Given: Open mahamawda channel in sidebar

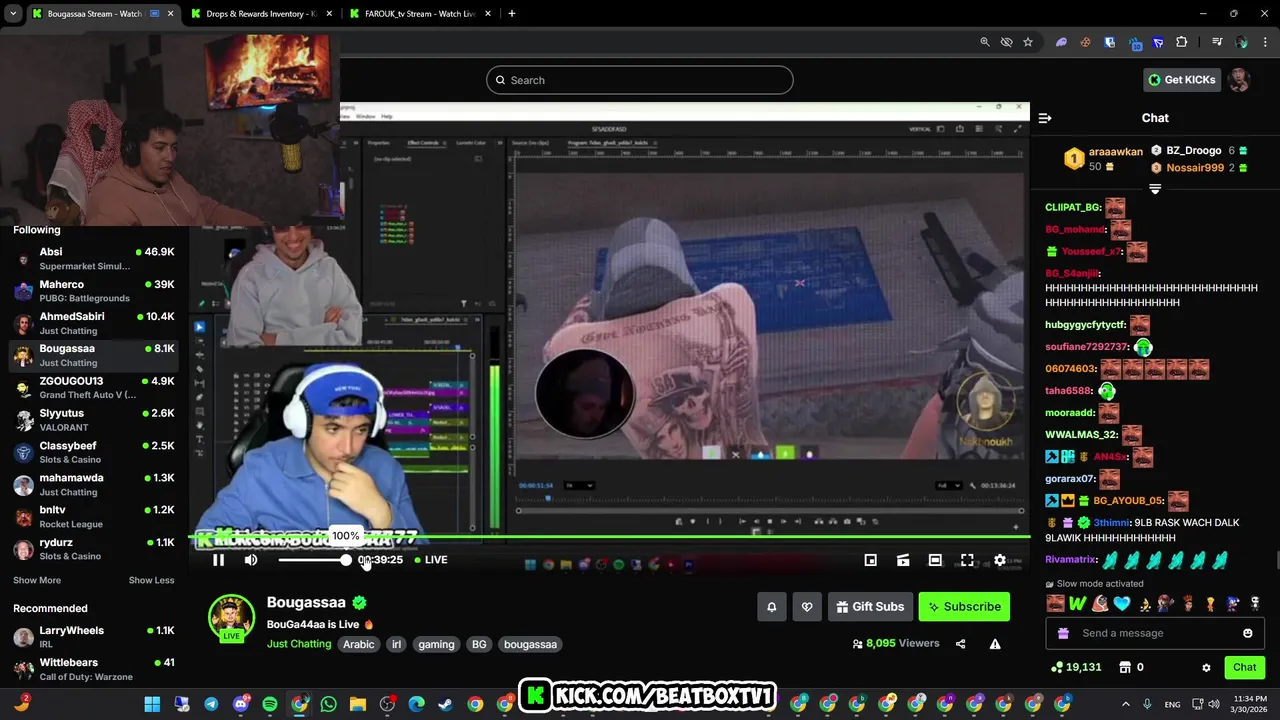Looking at the screenshot, I should (94, 484).
